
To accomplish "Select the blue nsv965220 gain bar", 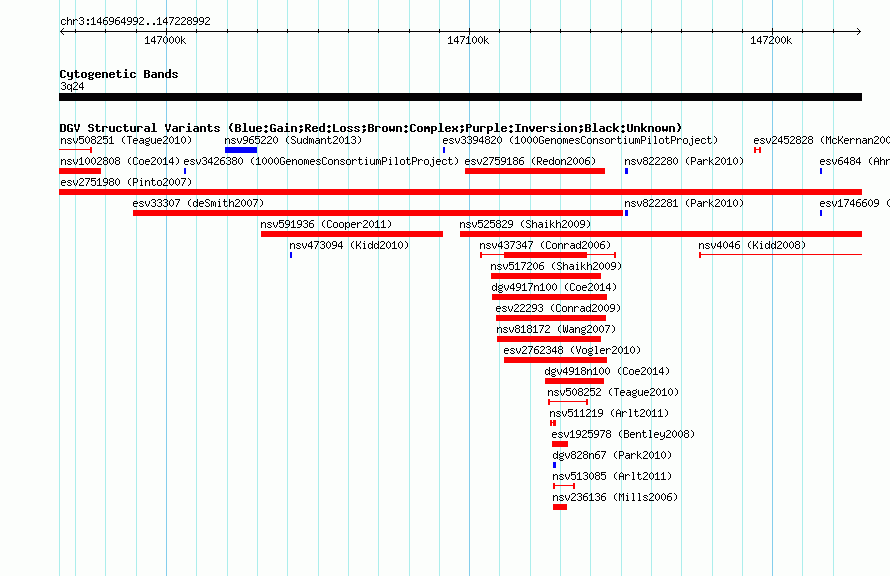I will 241,150.
